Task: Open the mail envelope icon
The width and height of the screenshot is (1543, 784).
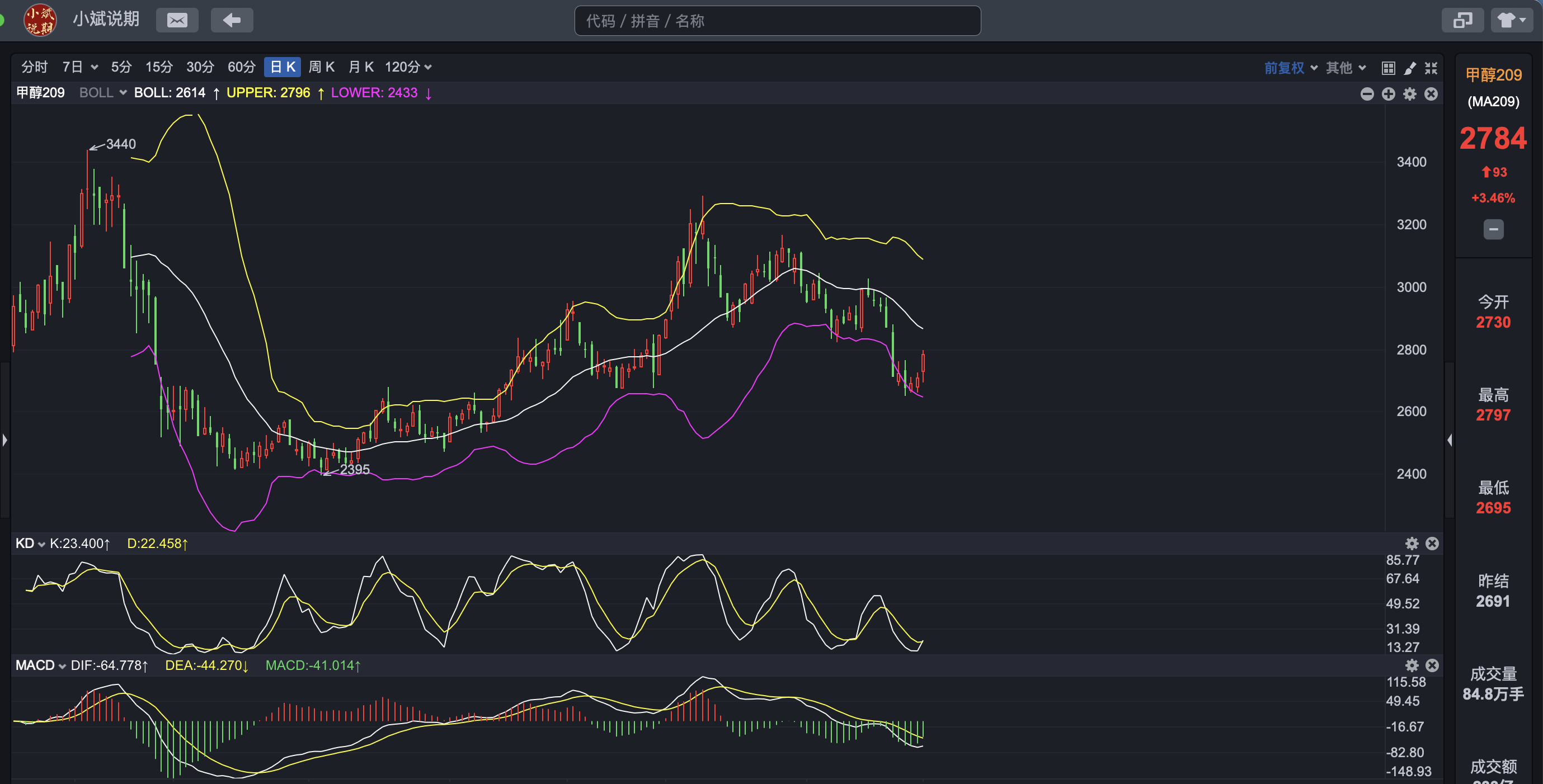Action: (177, 20)
